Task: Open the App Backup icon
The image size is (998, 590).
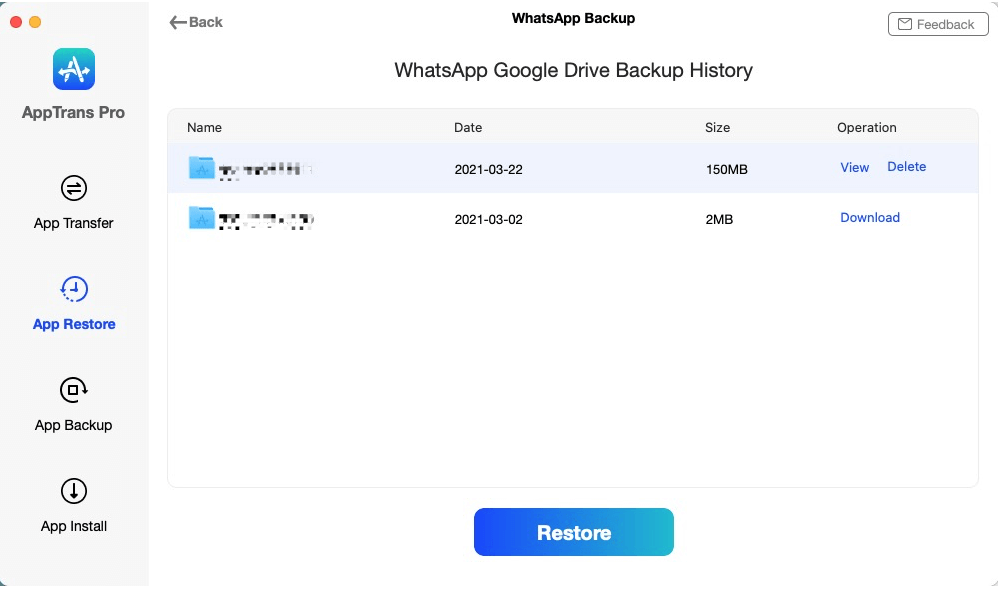Action: [x=74, y=390]
